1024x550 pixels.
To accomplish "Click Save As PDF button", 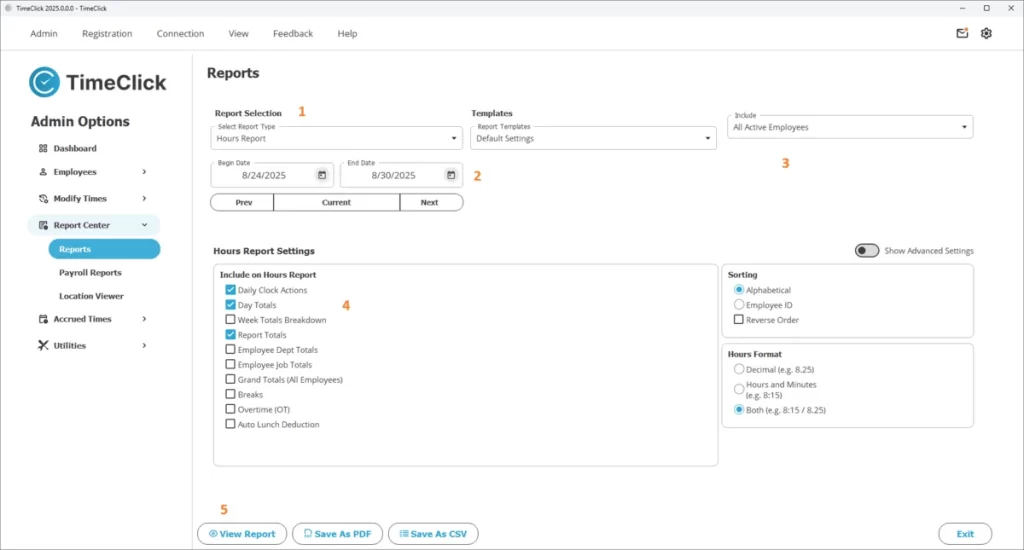I will pos(337,534).
